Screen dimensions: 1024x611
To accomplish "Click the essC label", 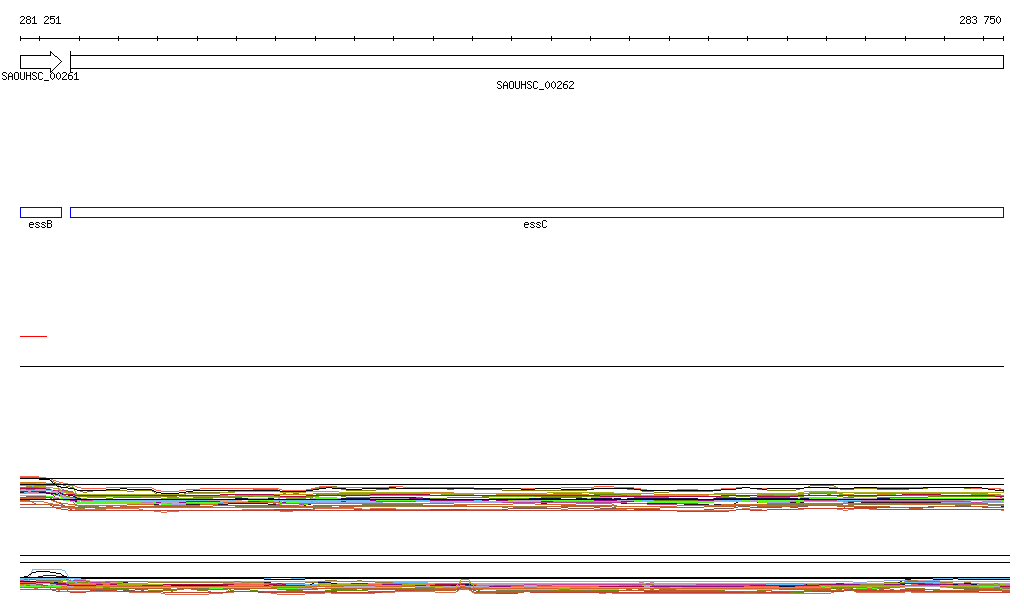I will [536, 225].
